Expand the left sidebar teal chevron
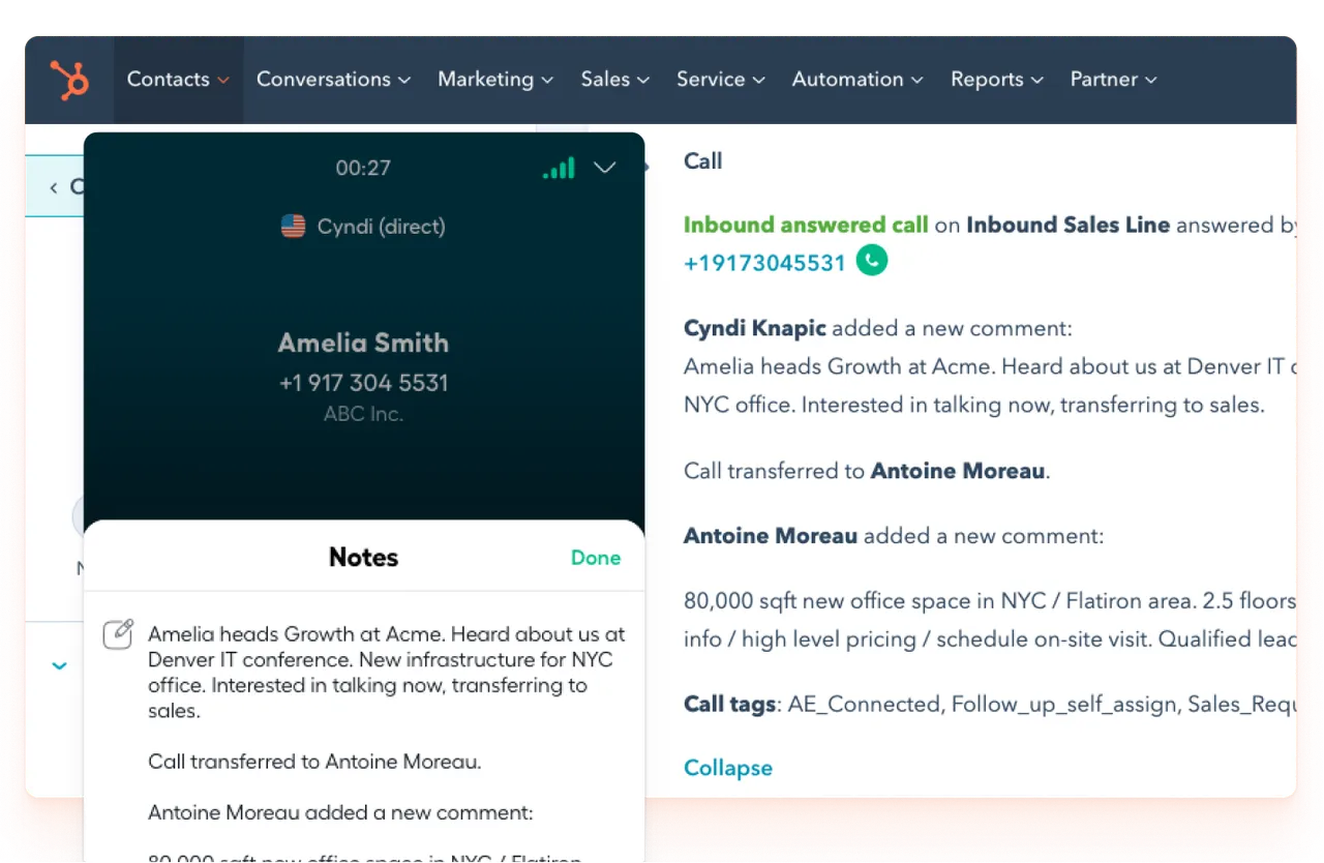This screenshot has width=1324, height=863. click(x=59, y=666)
